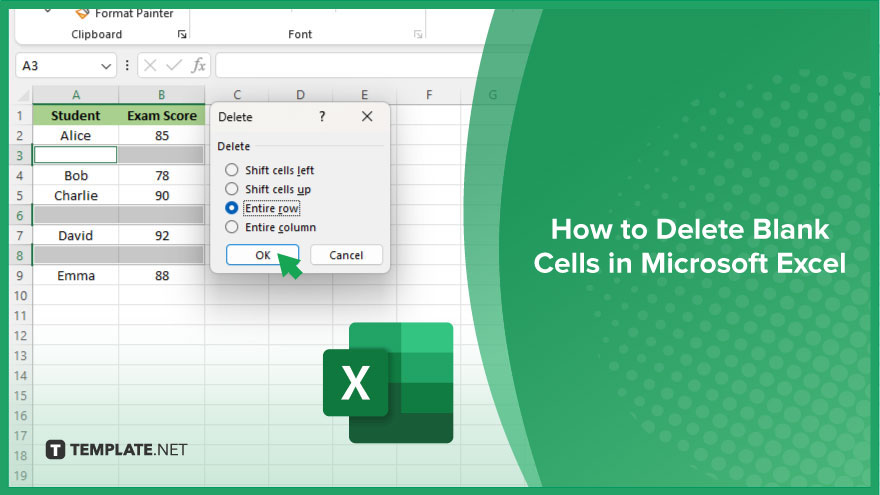This screenshot has height=495, width=880.
Task: Open the Clipboard dialog launcher
Action: pyautogui.click(x=182, y=34)
